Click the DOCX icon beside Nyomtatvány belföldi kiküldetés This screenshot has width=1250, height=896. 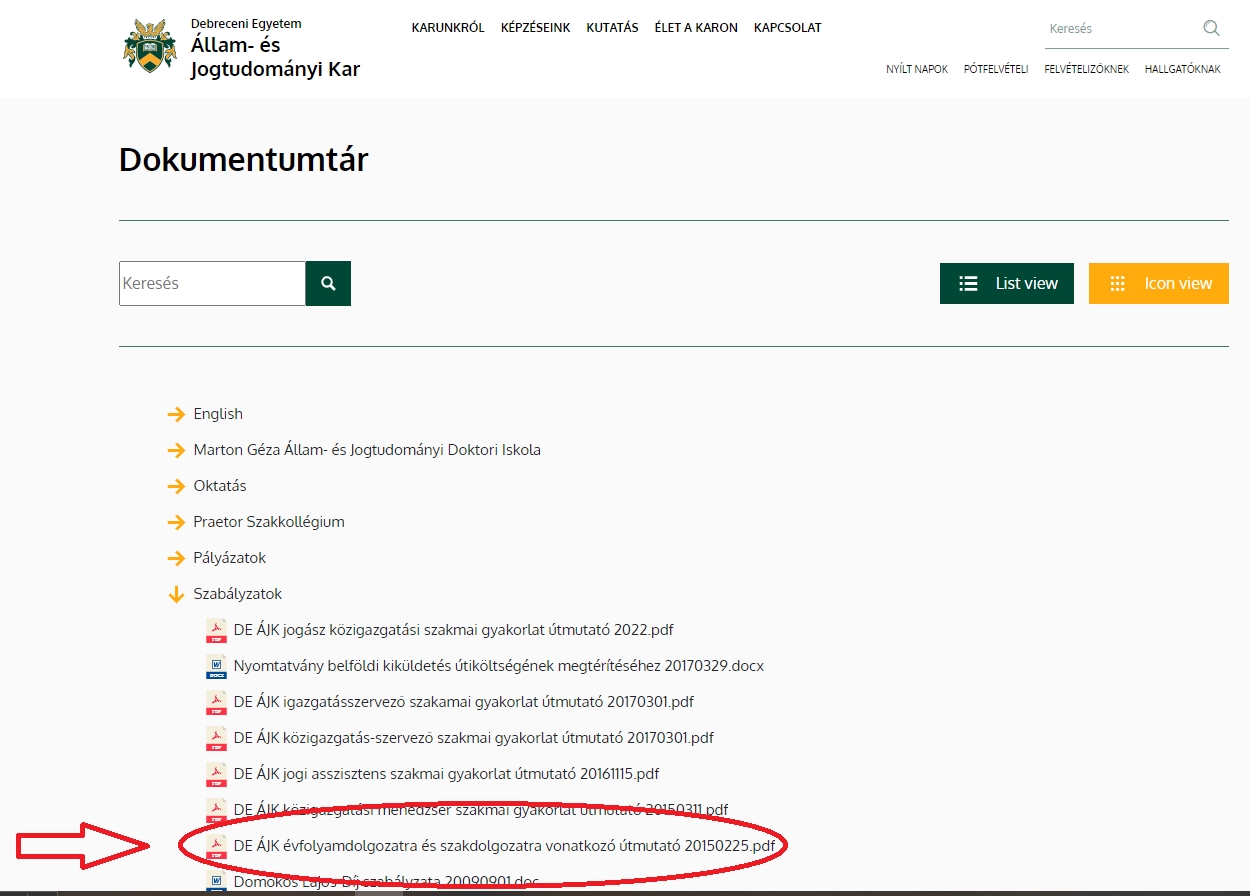point(217,666)
